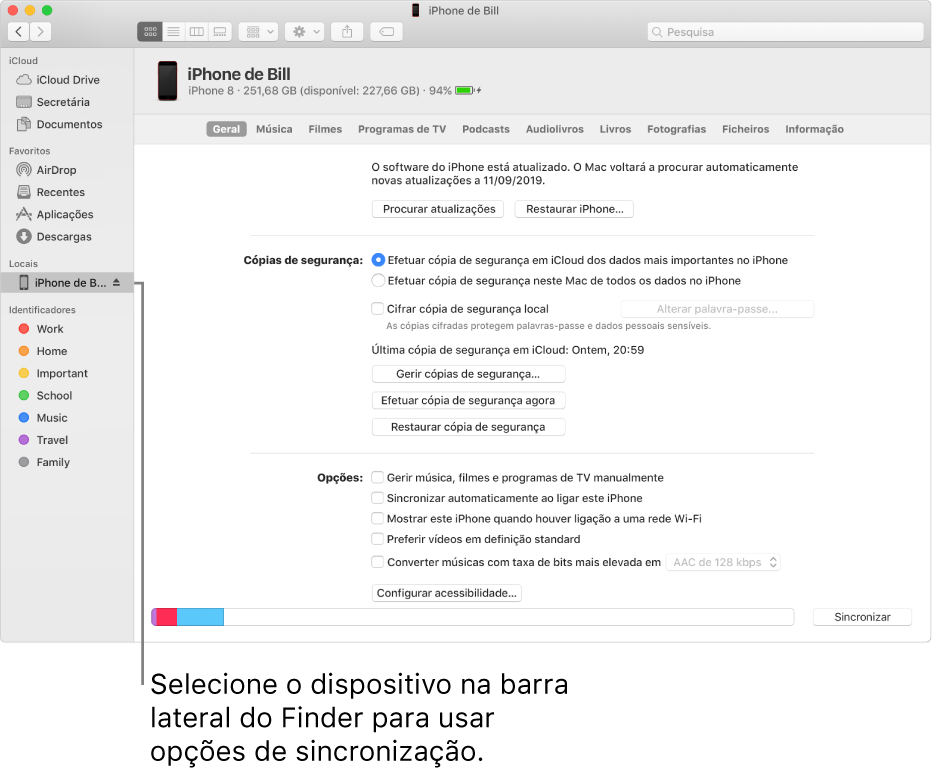Select the green School tag
This screenshot has height=777, width=934.
click(45, 396)
